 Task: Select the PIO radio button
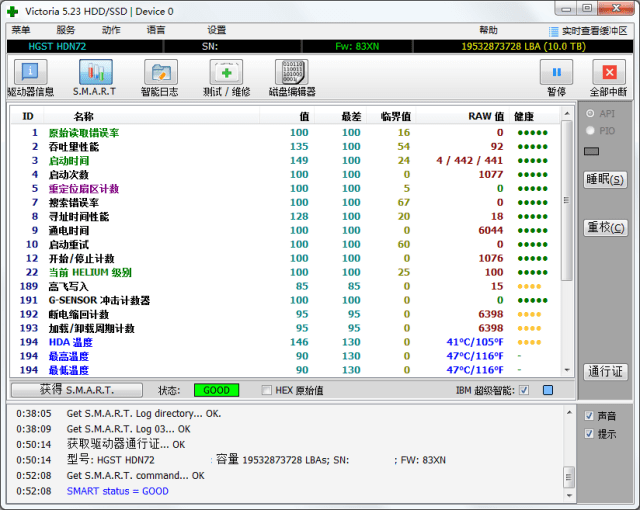[x=590, y=131]
